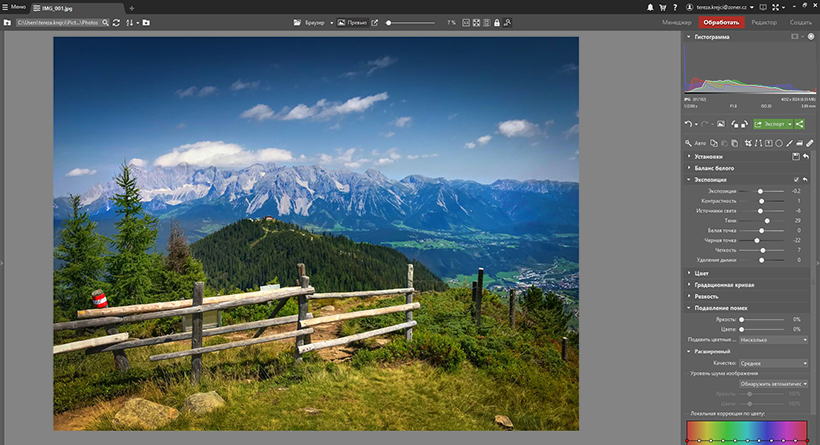
Task: Open the shopping cart icon
Action: pyautogui.click(x=663, y=7)
